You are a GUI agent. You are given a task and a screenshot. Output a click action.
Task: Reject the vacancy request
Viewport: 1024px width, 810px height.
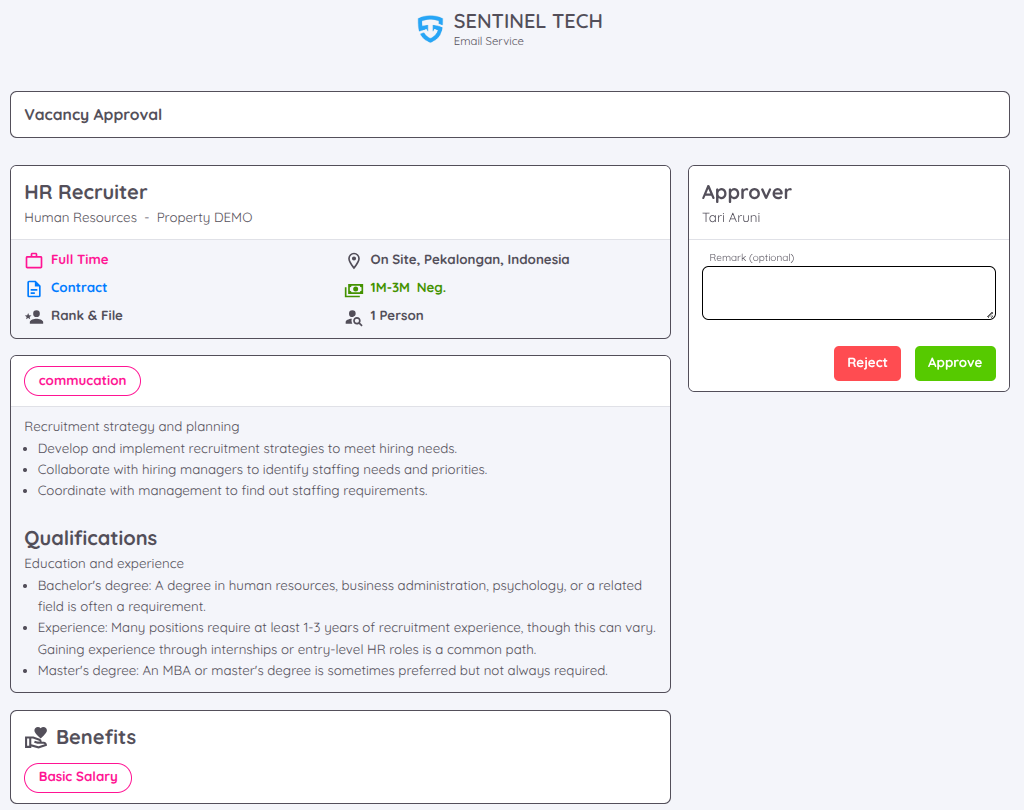click(x=867, y=363)
